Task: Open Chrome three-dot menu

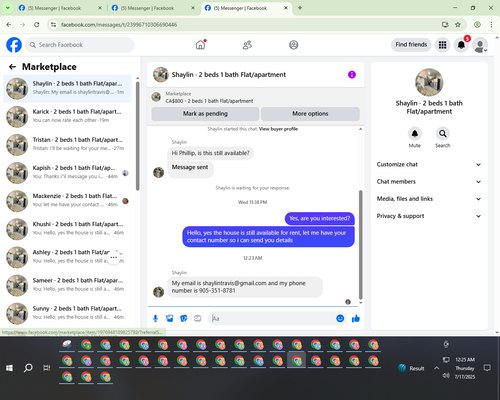Action: click(x=491, y=24)
